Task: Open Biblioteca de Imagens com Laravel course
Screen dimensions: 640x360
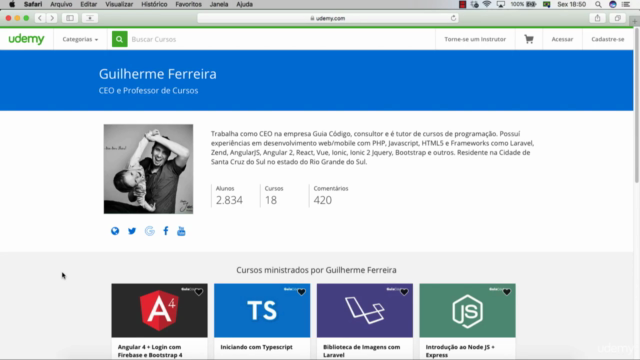Action: pyautogui.click(x=362, y=351)
